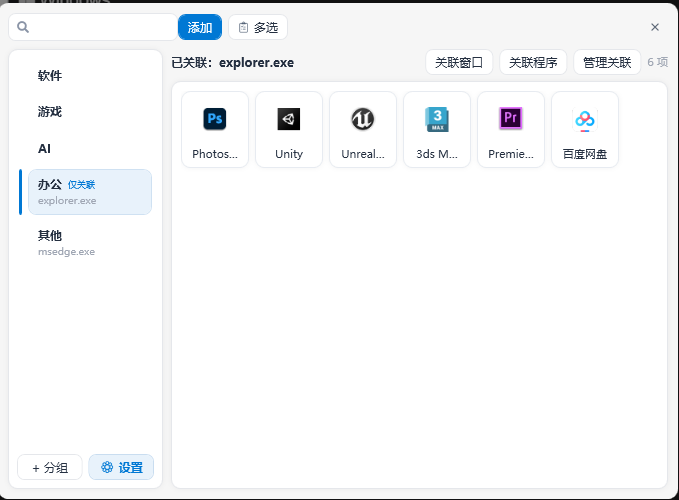The height and width of the screenshot is (500, 679).
Task: Focus the search input field
Action: [100, 27]
